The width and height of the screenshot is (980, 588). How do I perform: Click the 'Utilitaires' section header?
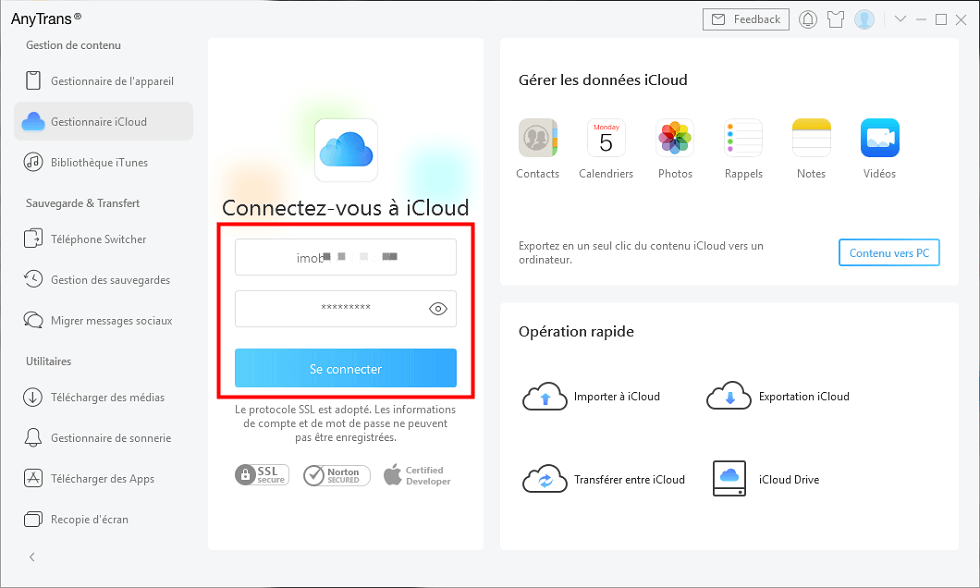pyautogui.click(x=48, y=361)
